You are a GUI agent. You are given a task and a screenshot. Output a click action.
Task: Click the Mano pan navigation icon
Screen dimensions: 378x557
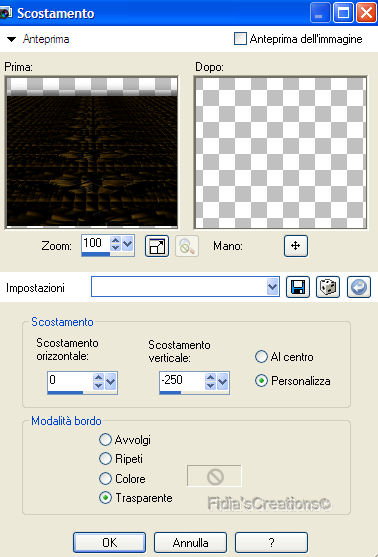[296, 245]
